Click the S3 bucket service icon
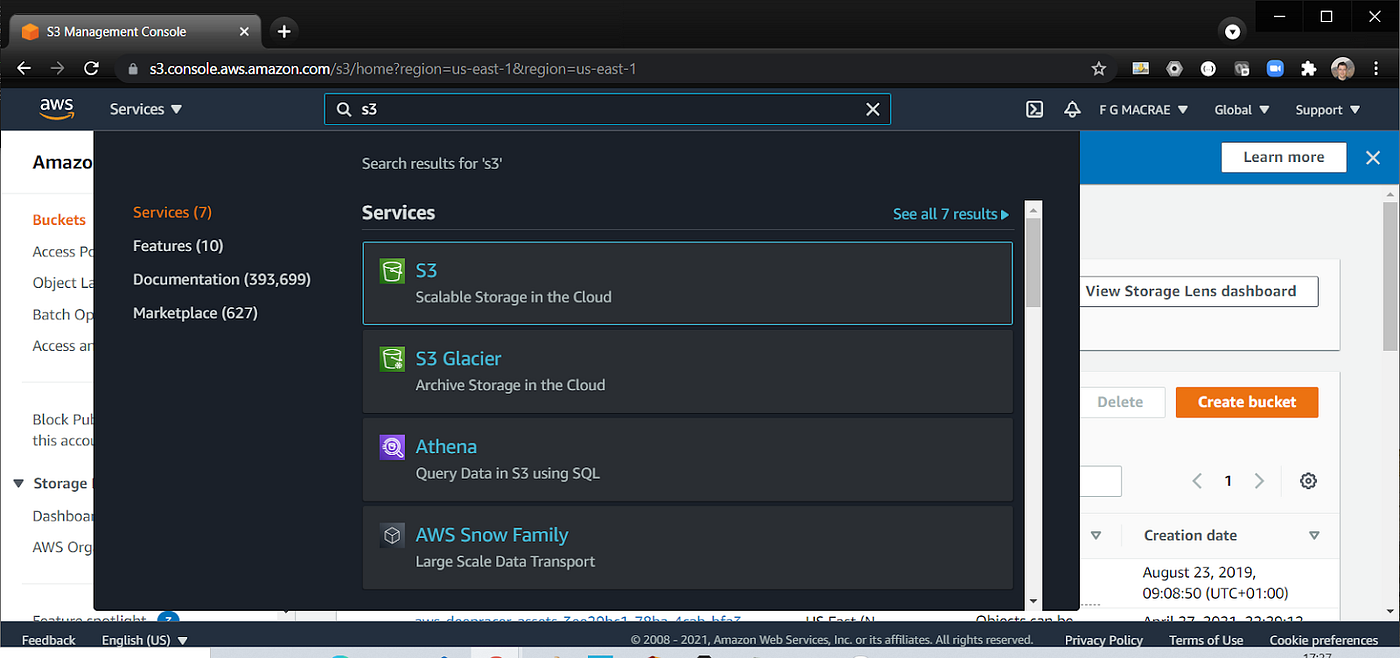Screen dimensions: 1400x658 392,271
